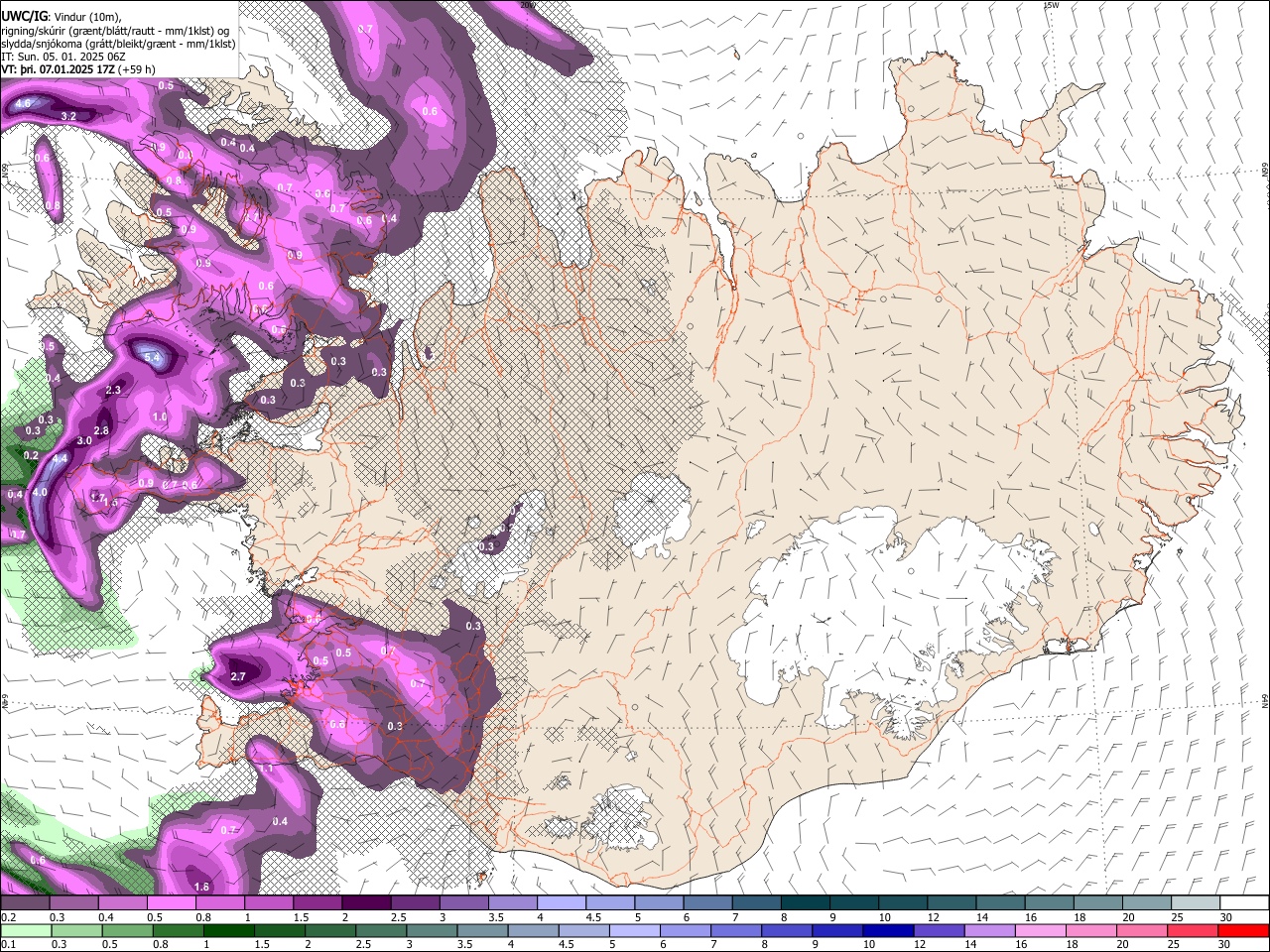The height and width of the screenshot is (952, 1270).
Task: Click the 4.6 precipitation value label
Action: click(x=24, y=103)
